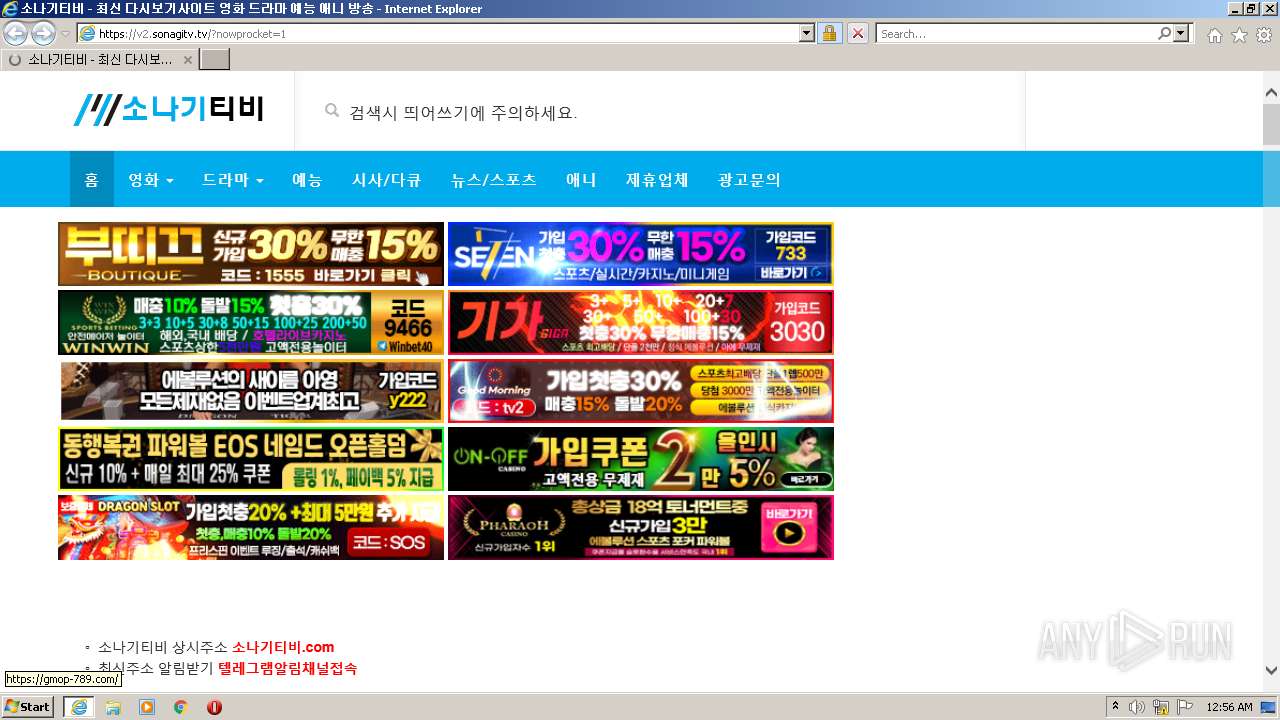Launch Chrome from the taskbar

181,707
